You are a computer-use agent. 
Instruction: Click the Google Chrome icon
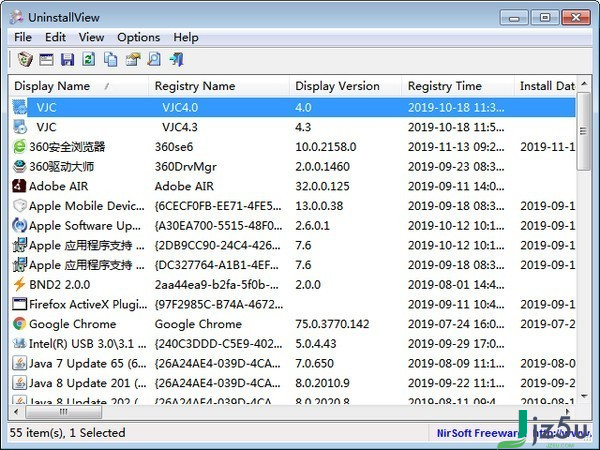[x=20, y=324]
